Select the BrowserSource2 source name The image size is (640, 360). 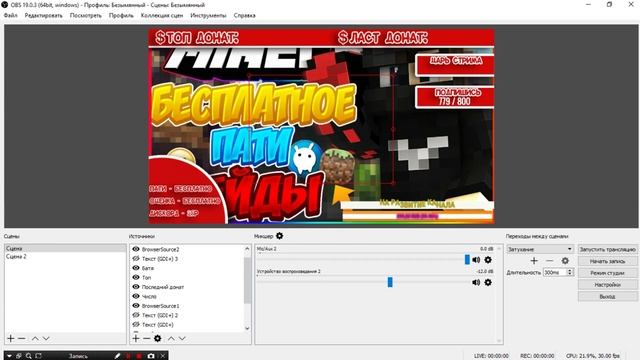click(x=160, y=249)
